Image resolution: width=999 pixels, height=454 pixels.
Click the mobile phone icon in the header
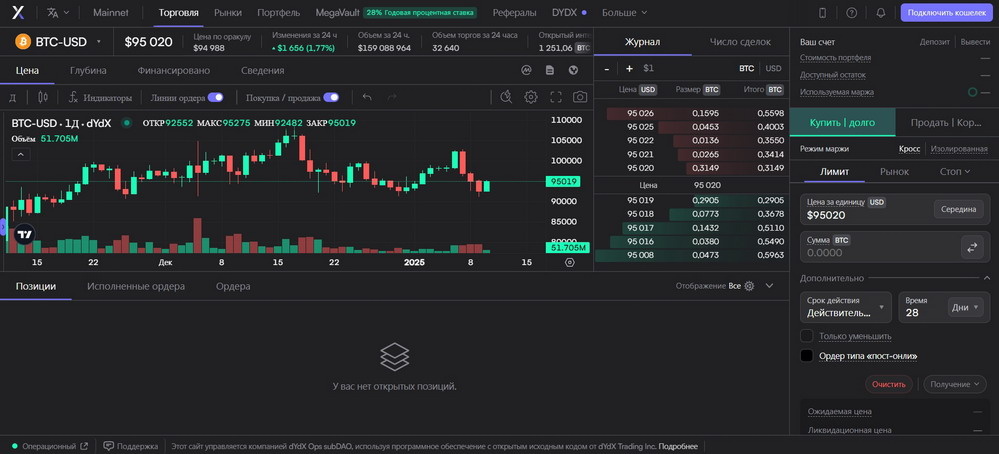[822, 13]
